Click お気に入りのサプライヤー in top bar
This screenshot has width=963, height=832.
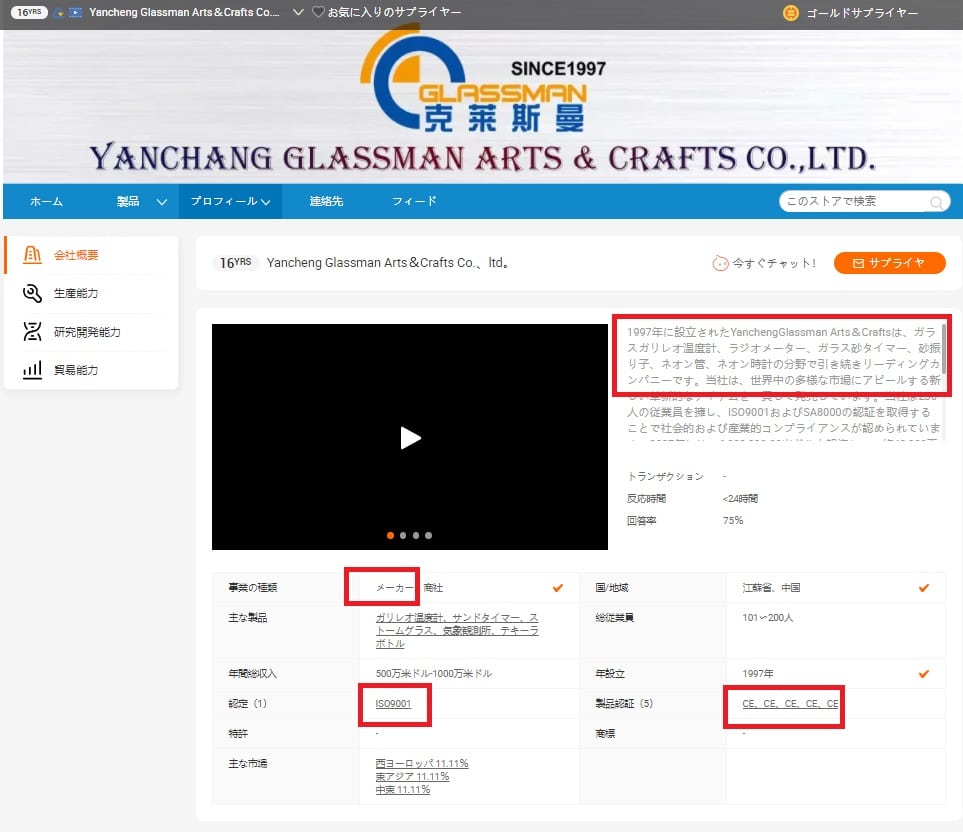(x=394, y=12)
